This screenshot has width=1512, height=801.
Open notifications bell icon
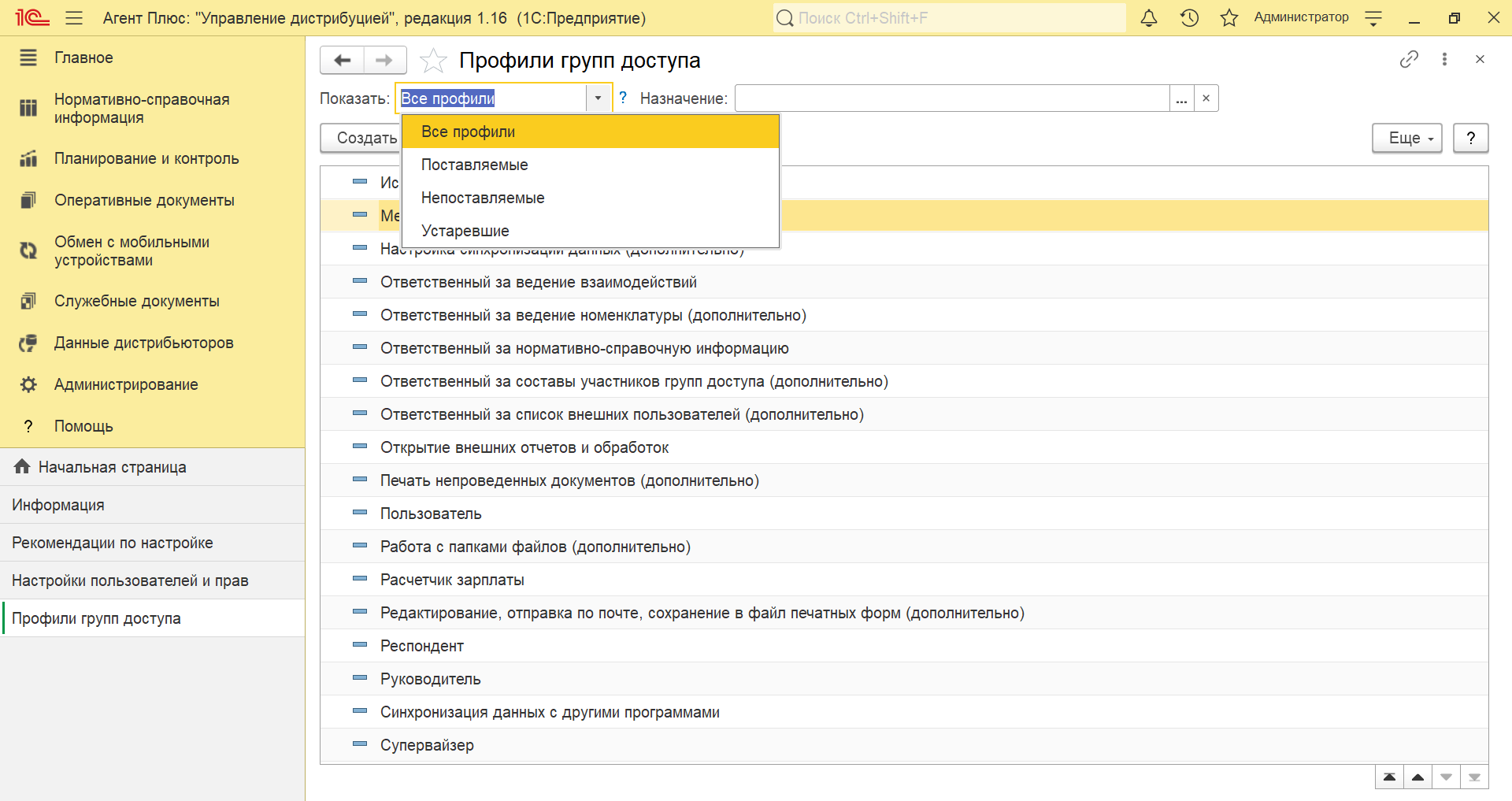tap(1149, 17)
